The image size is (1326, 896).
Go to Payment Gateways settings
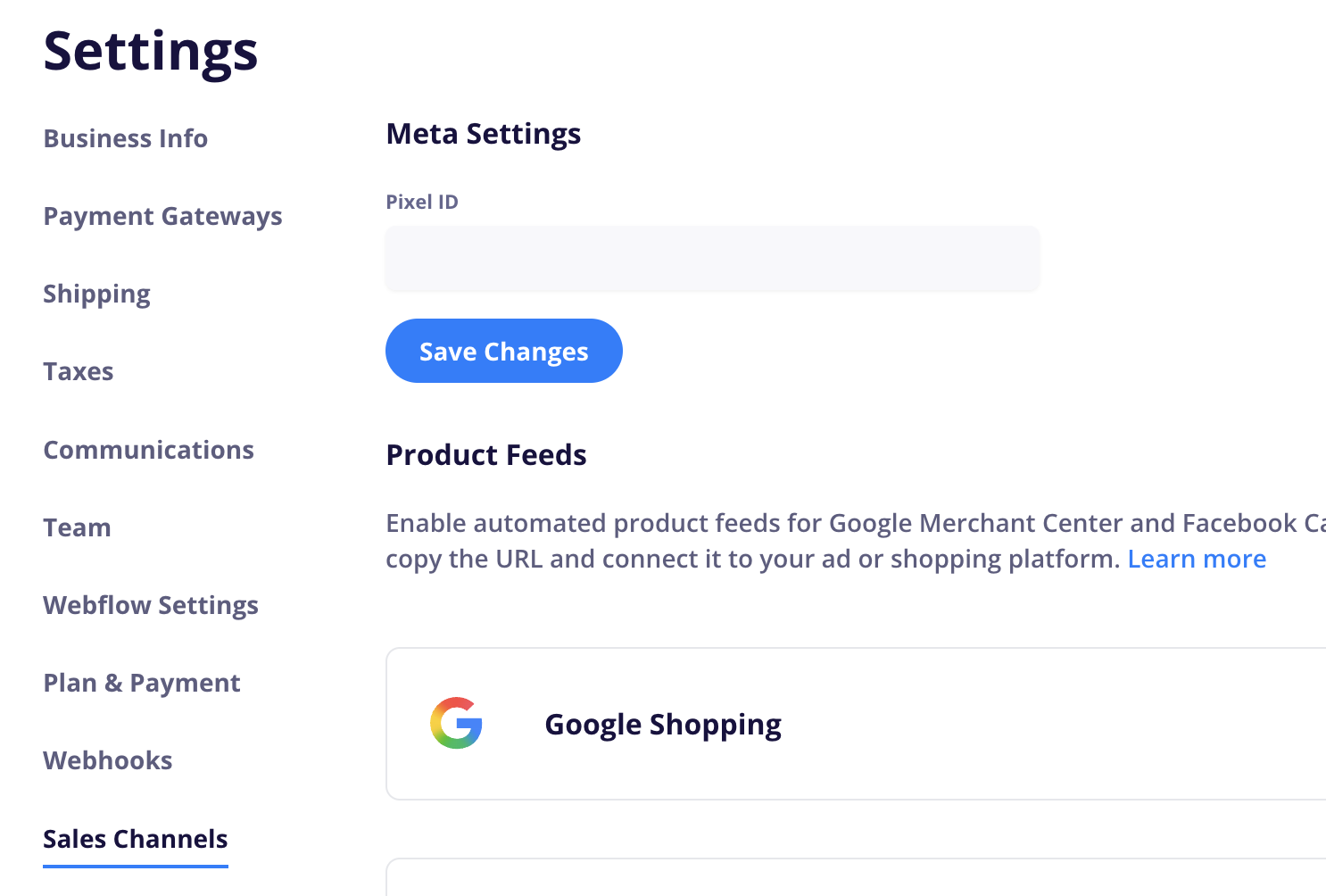tap(162, 216)
